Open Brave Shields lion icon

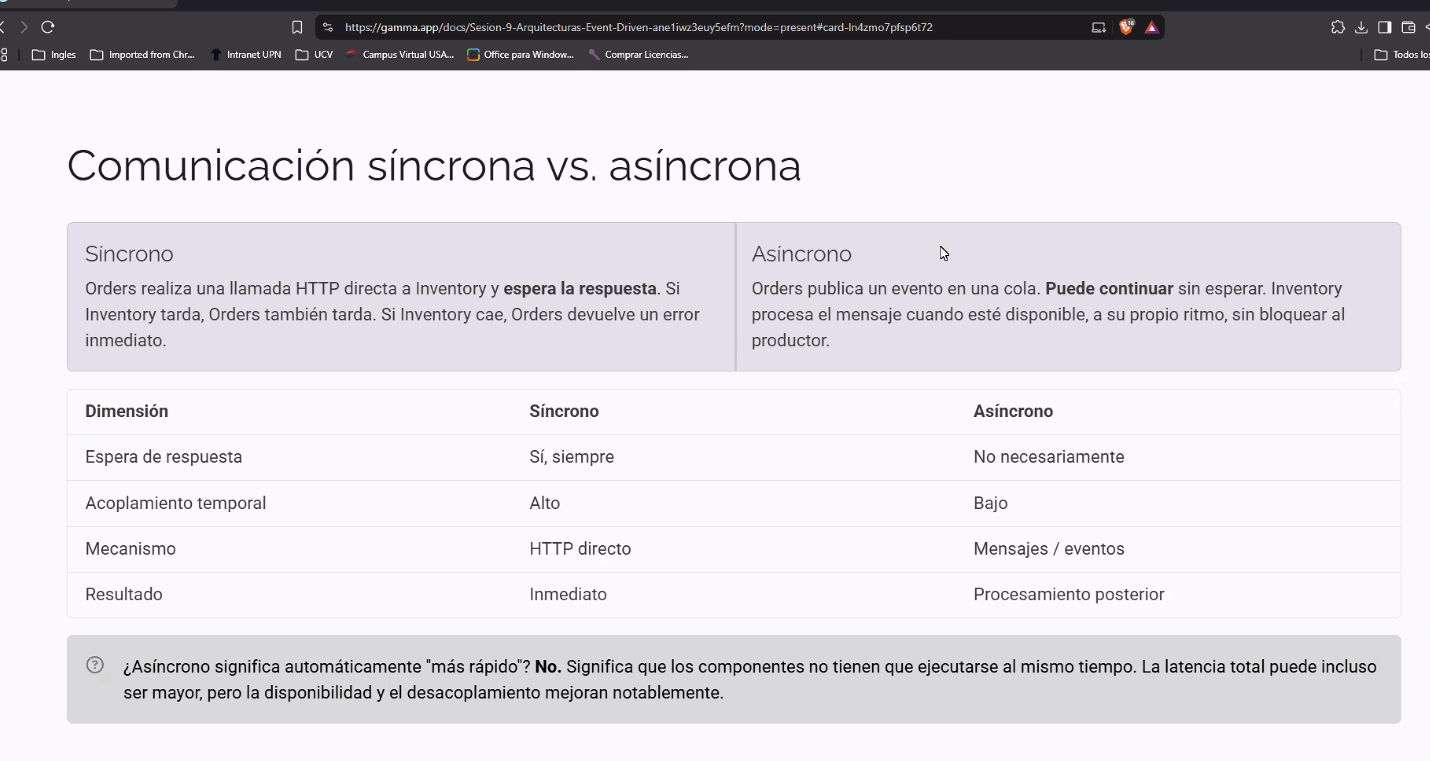click(x=1127, y=27)
